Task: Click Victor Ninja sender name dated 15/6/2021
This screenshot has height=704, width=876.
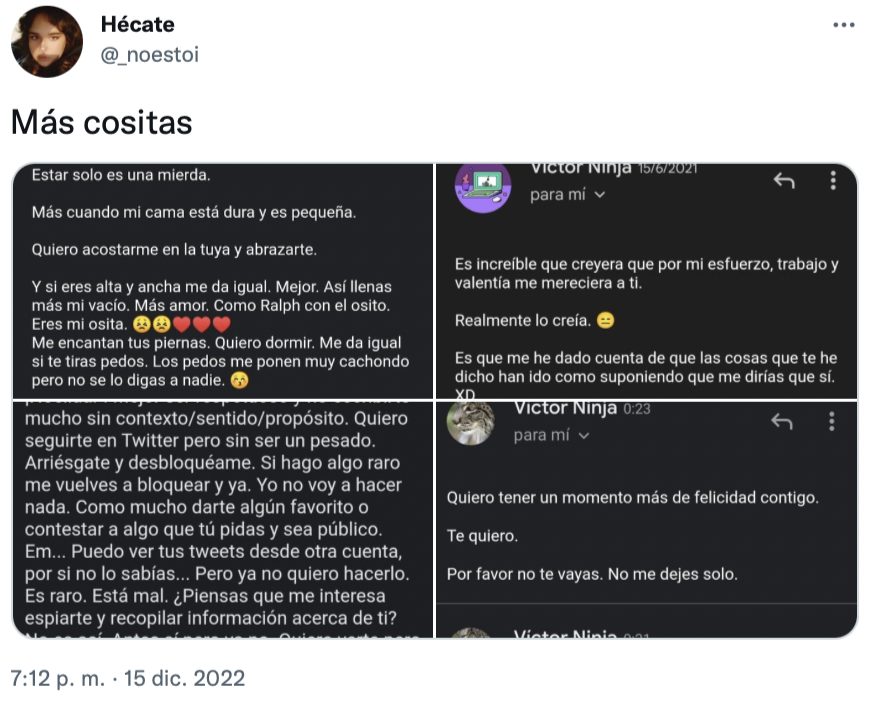Action: (x=580, y=168)
